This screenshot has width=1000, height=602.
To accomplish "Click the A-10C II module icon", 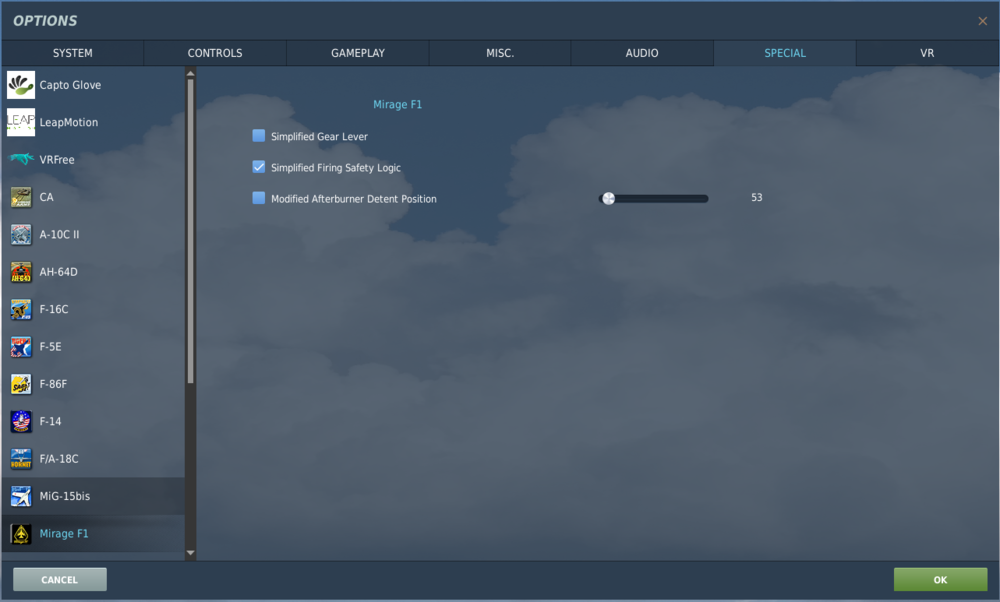I will point(20,234).
